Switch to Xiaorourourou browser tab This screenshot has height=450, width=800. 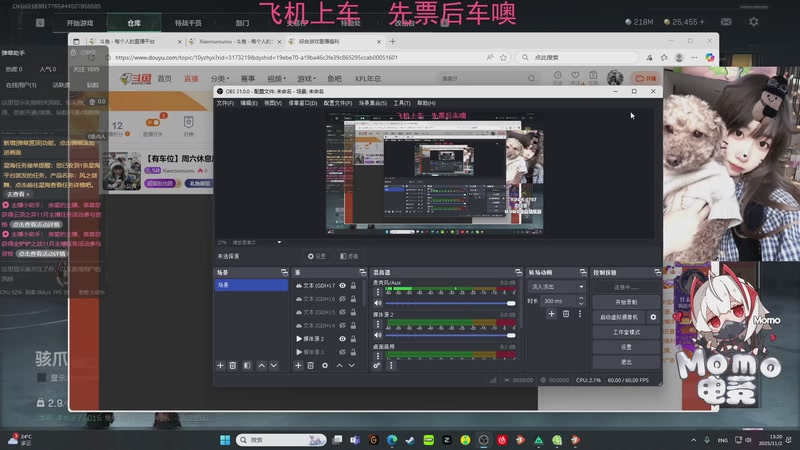click(x=233, y=41)
